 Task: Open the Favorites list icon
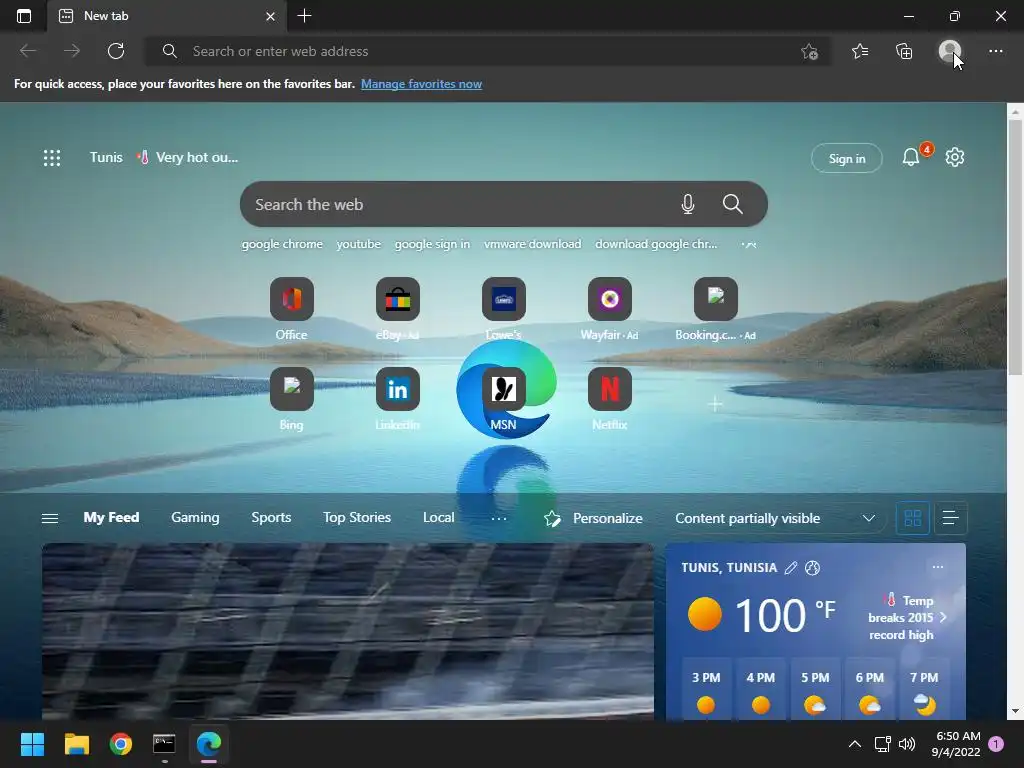tap(859, 51)
